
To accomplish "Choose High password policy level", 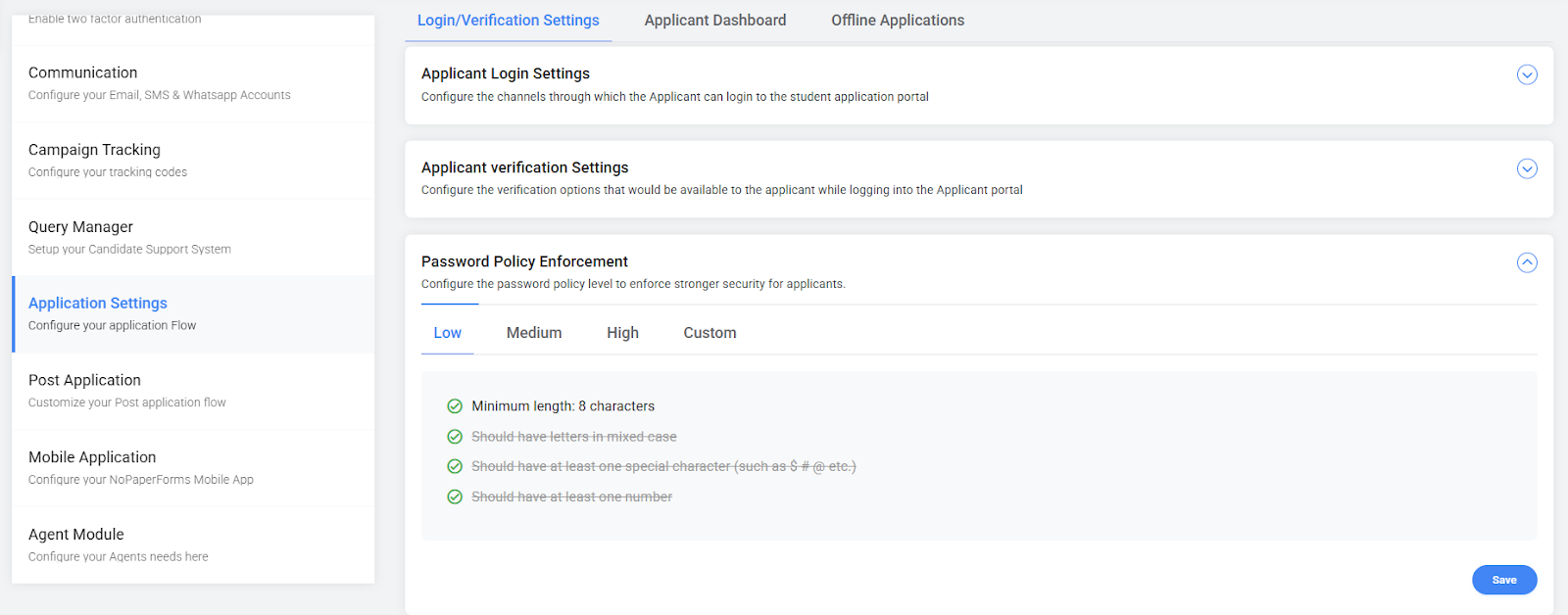I will pyautogui.click(x=622, y=333).
